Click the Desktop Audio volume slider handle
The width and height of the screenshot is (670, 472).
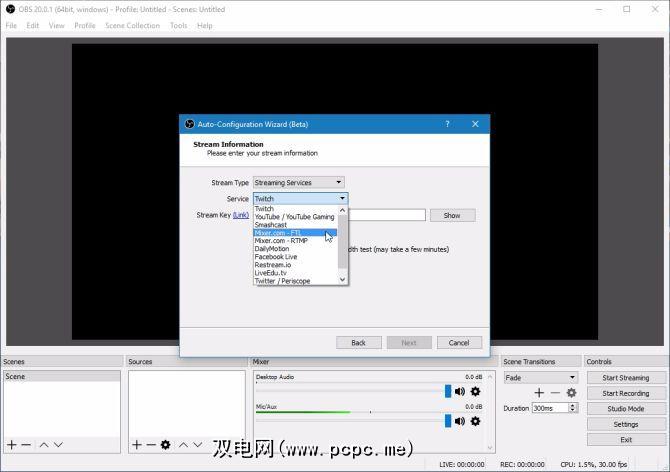tap(447, 391)
